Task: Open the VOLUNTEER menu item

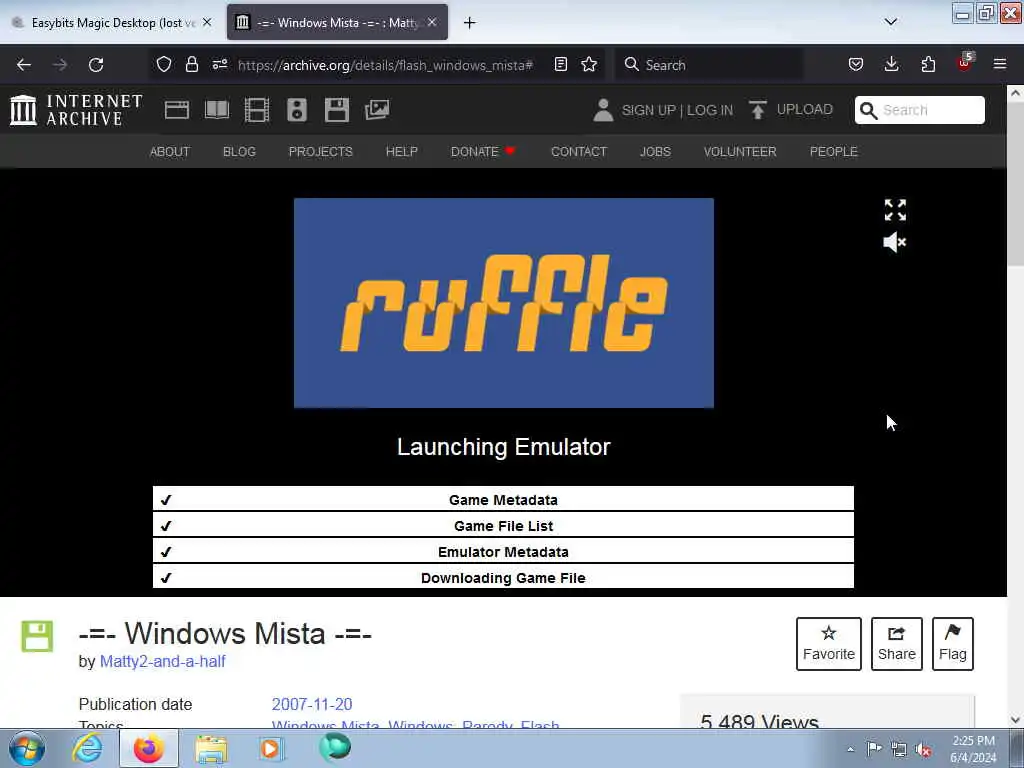Action: [740, 152]
